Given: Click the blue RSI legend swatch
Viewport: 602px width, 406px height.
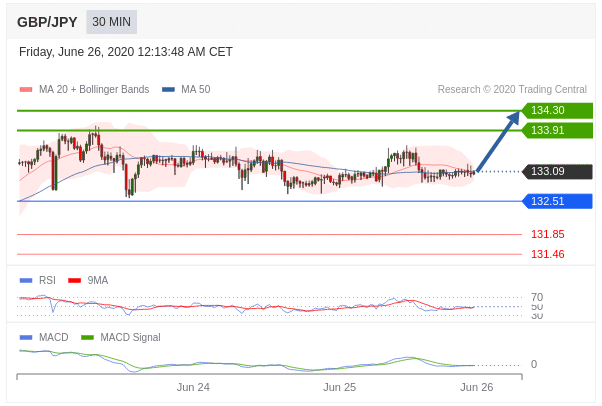Looking at the screenshot, I should pyautogui.click(x=26, y=281).
